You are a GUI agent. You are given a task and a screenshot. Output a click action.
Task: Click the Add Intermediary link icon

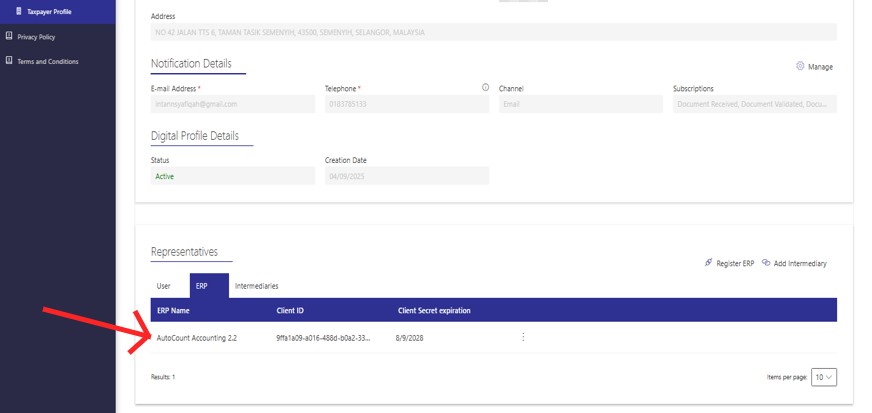[x=766, y=263]
